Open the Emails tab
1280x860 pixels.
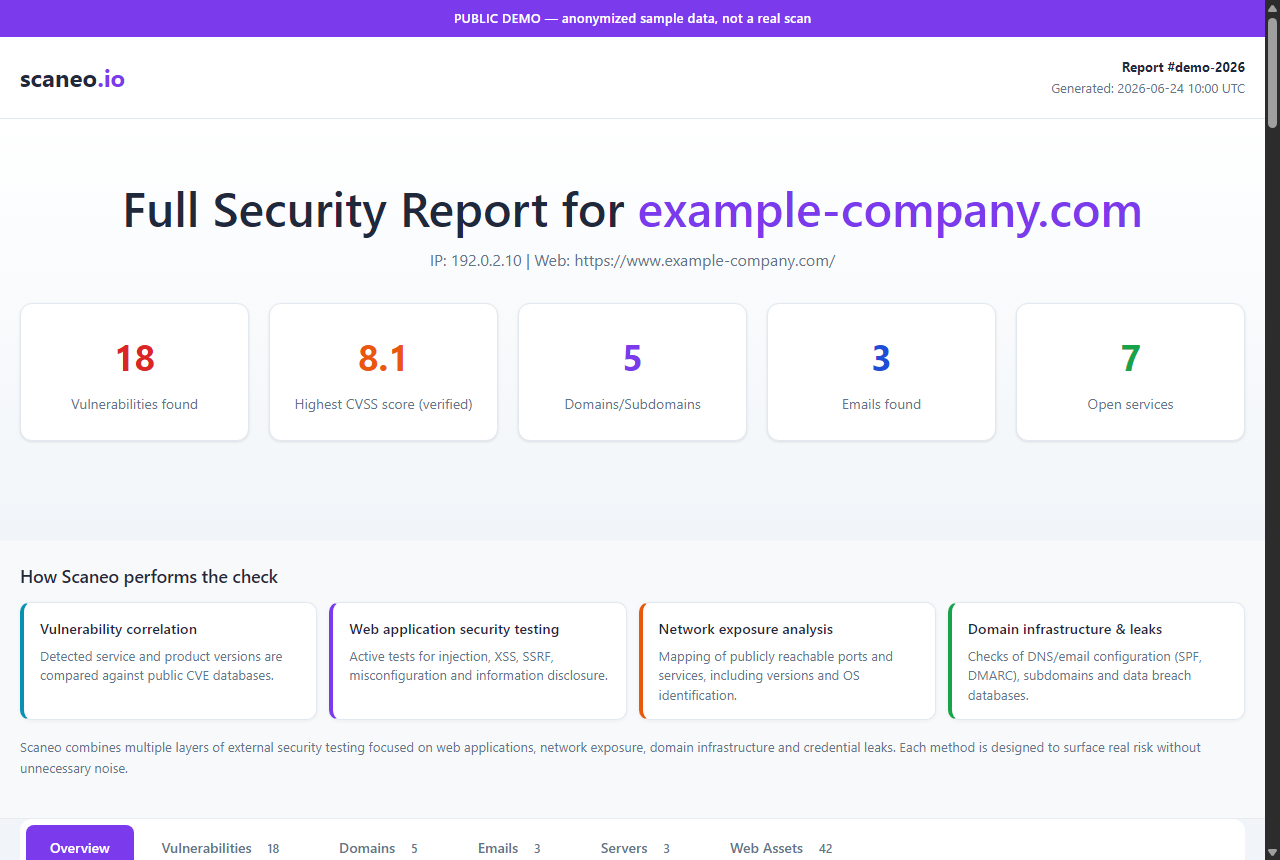pos(509,848)
